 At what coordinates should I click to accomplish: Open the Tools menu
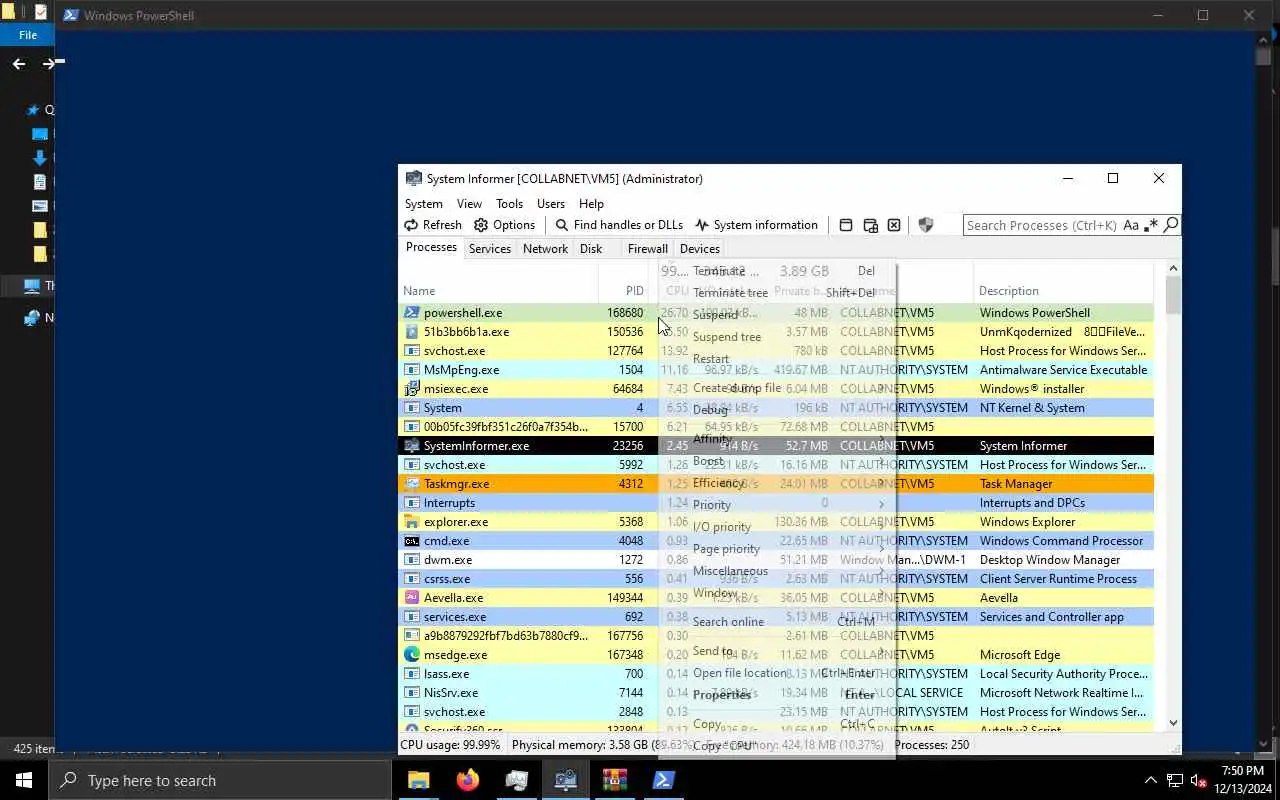(509, 203)
